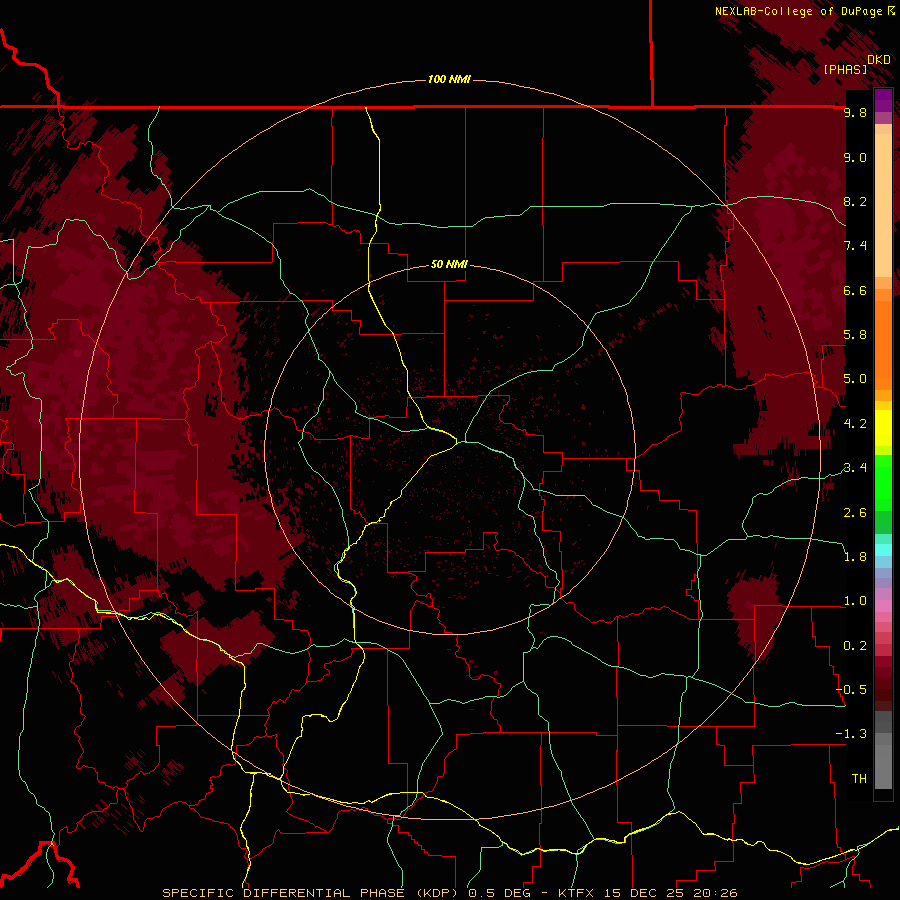This screenshot has height=900, width=900.
Task: Select the 9.0 value on the color scale
Action: [x=855, y=157]
